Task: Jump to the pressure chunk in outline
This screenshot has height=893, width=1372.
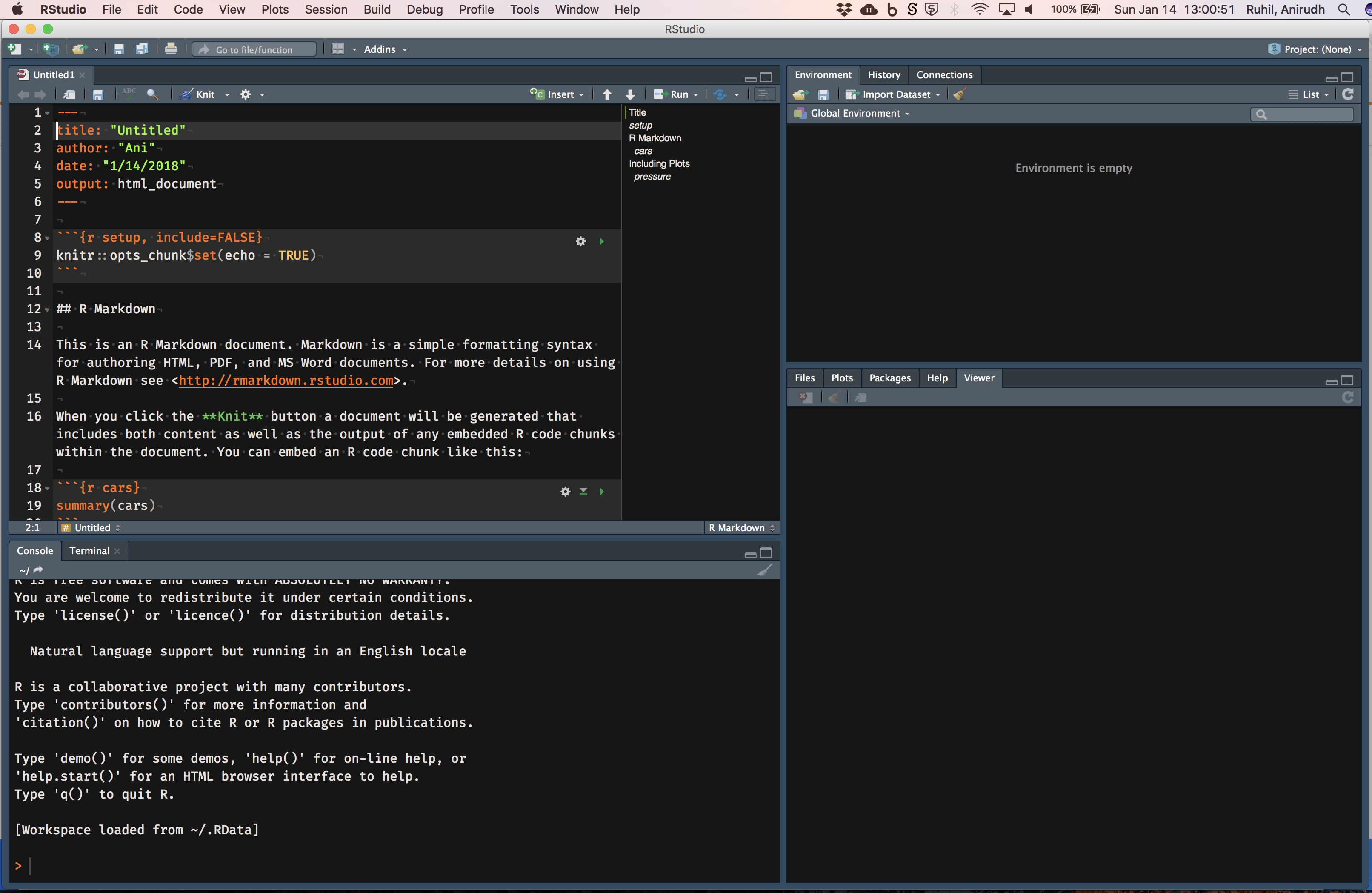Action: [x=652, y=176]
